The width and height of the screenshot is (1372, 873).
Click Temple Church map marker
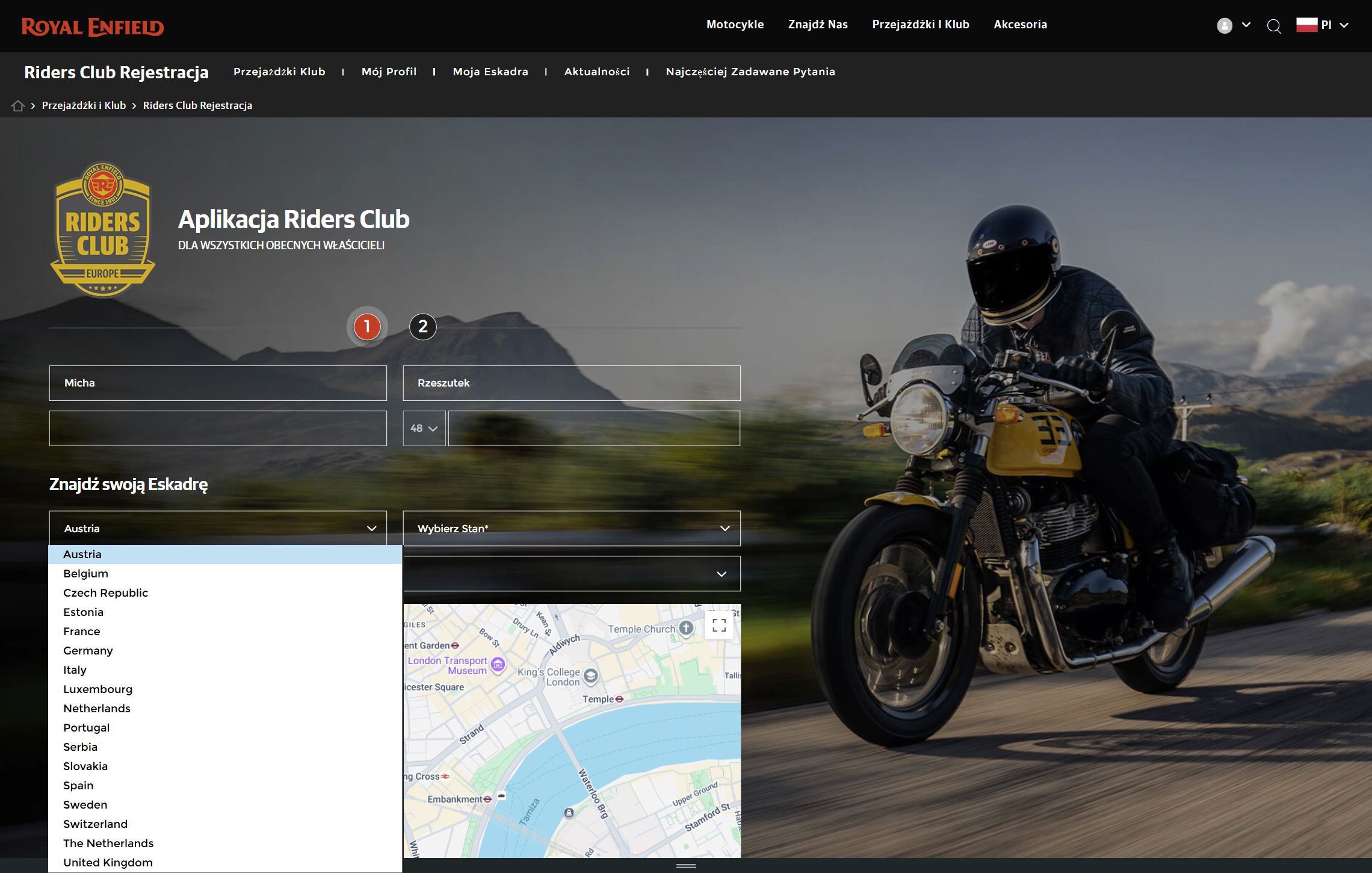point(687,628)
